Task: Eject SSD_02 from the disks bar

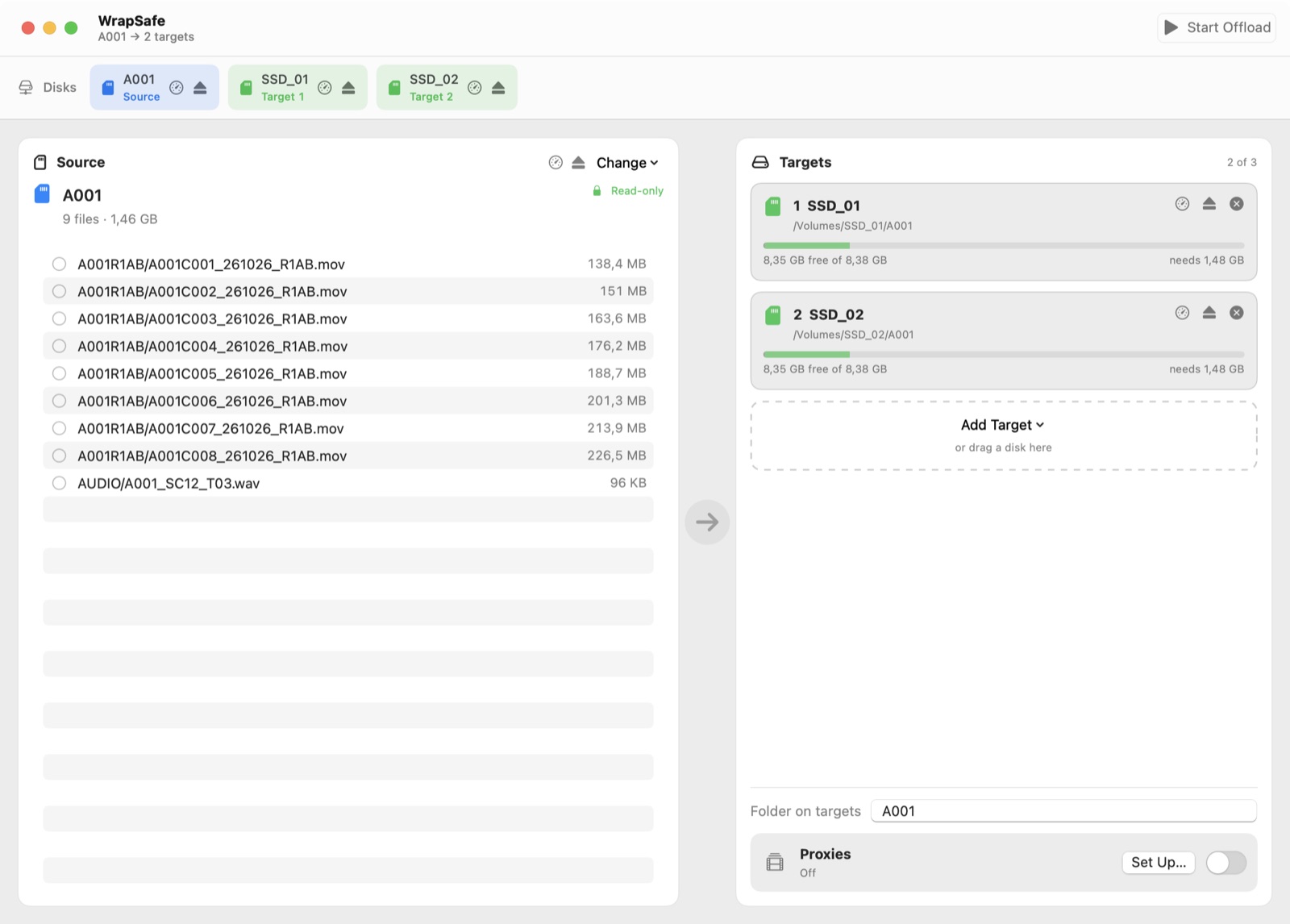Action: pyautogui.click(x=498, y=88)
